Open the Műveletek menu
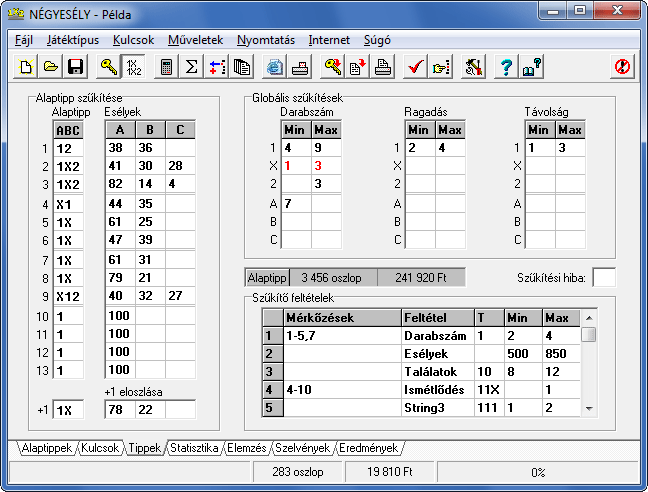 pos(195,40)
